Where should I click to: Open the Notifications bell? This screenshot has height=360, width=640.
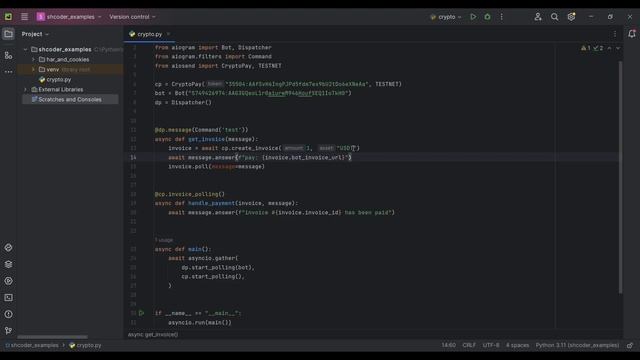(631, 34)
